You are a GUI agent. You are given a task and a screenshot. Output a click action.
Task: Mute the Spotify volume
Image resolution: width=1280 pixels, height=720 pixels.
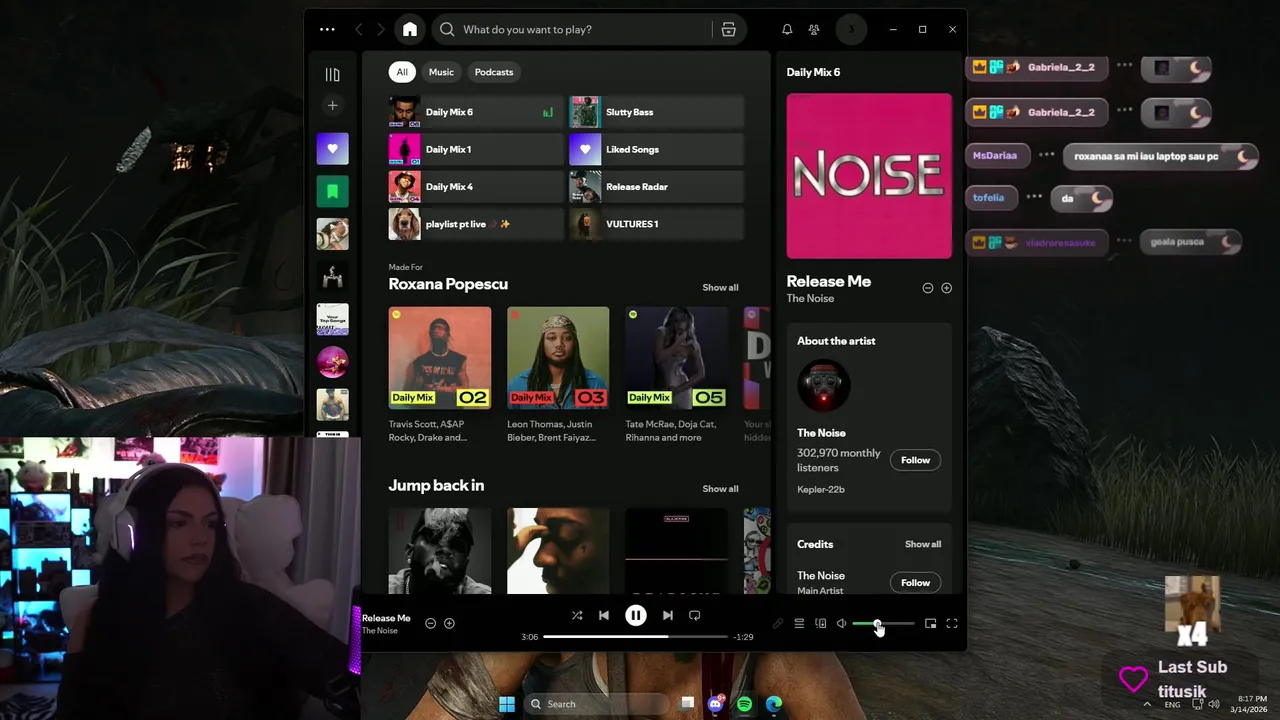842,624
